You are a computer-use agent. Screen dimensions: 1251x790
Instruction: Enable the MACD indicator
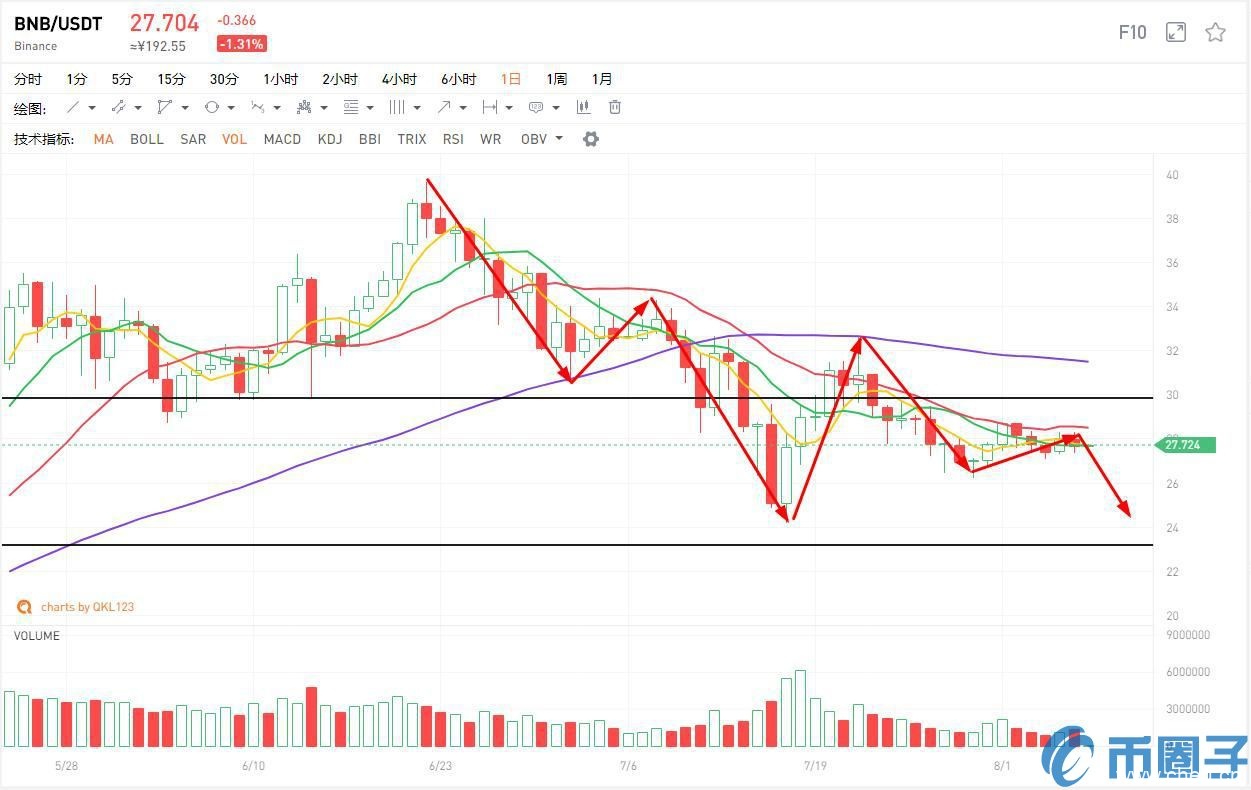pyautogui.click(x=282, y=139)
